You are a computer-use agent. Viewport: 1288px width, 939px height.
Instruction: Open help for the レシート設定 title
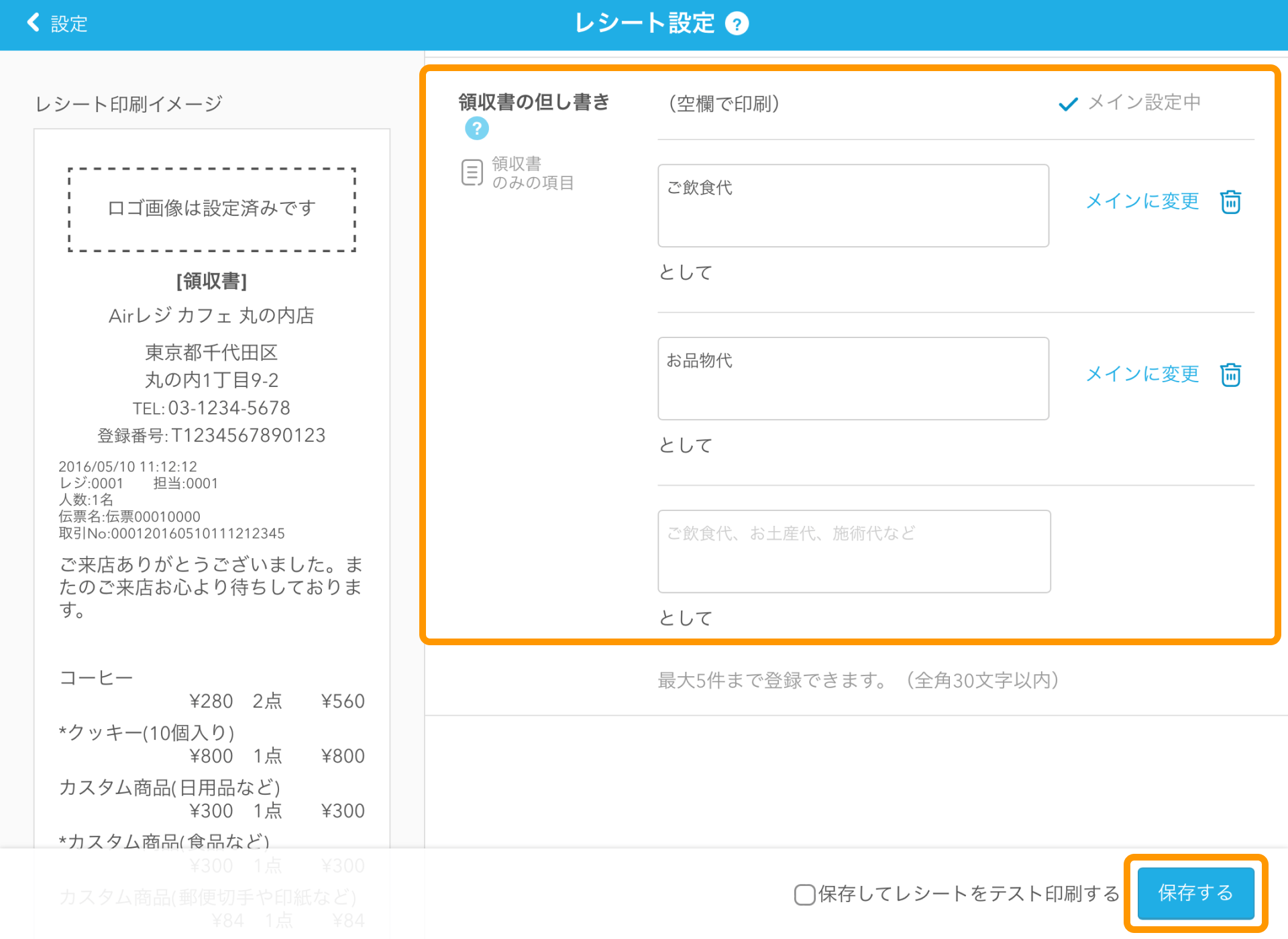[736, 23]
